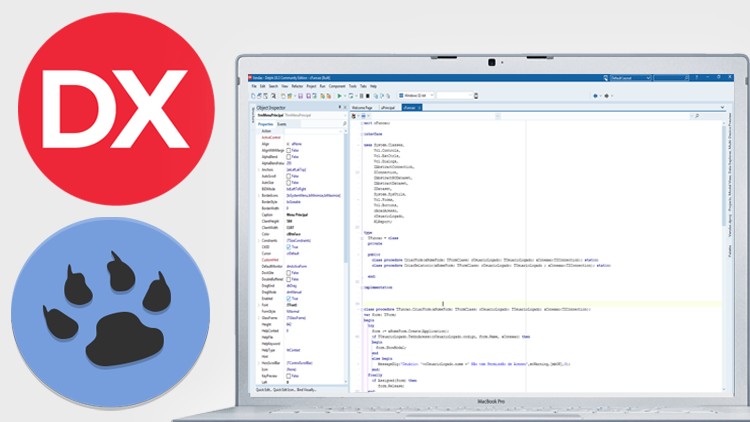Toggle the KeyPreview checkbox

288,376
